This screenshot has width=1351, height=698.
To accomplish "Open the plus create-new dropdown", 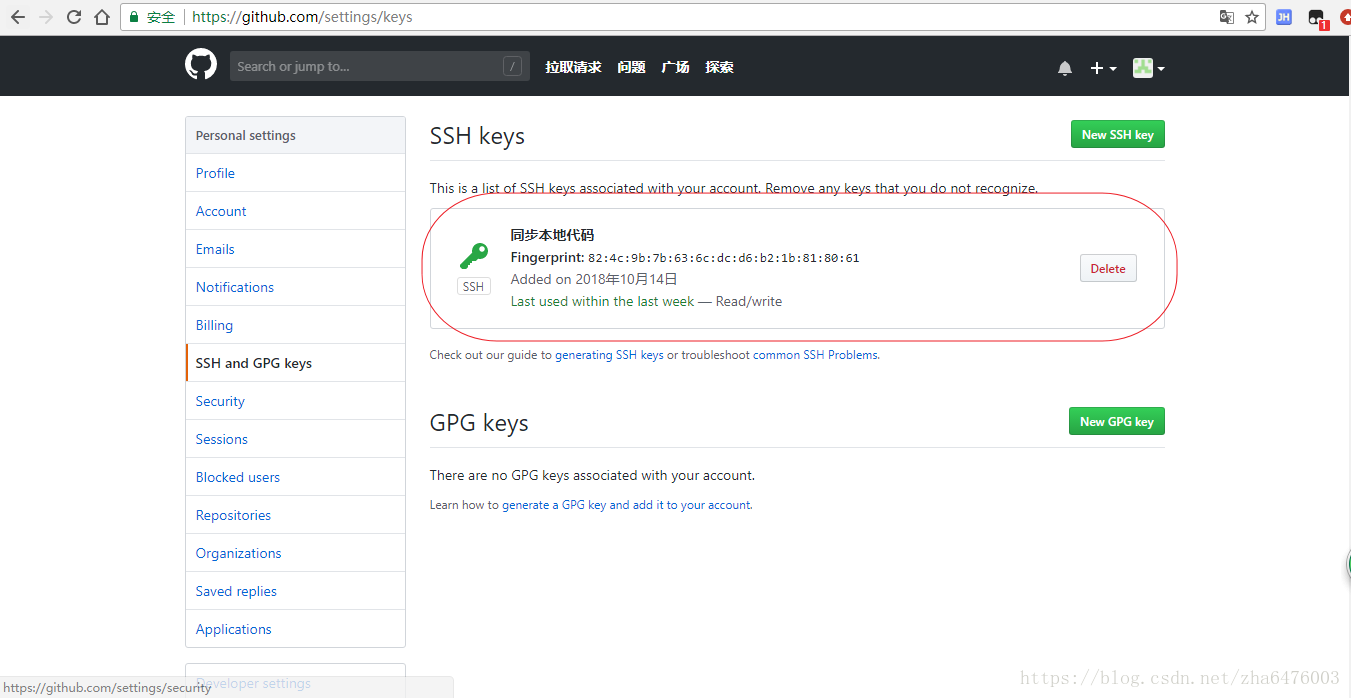I will point(1103,68).
